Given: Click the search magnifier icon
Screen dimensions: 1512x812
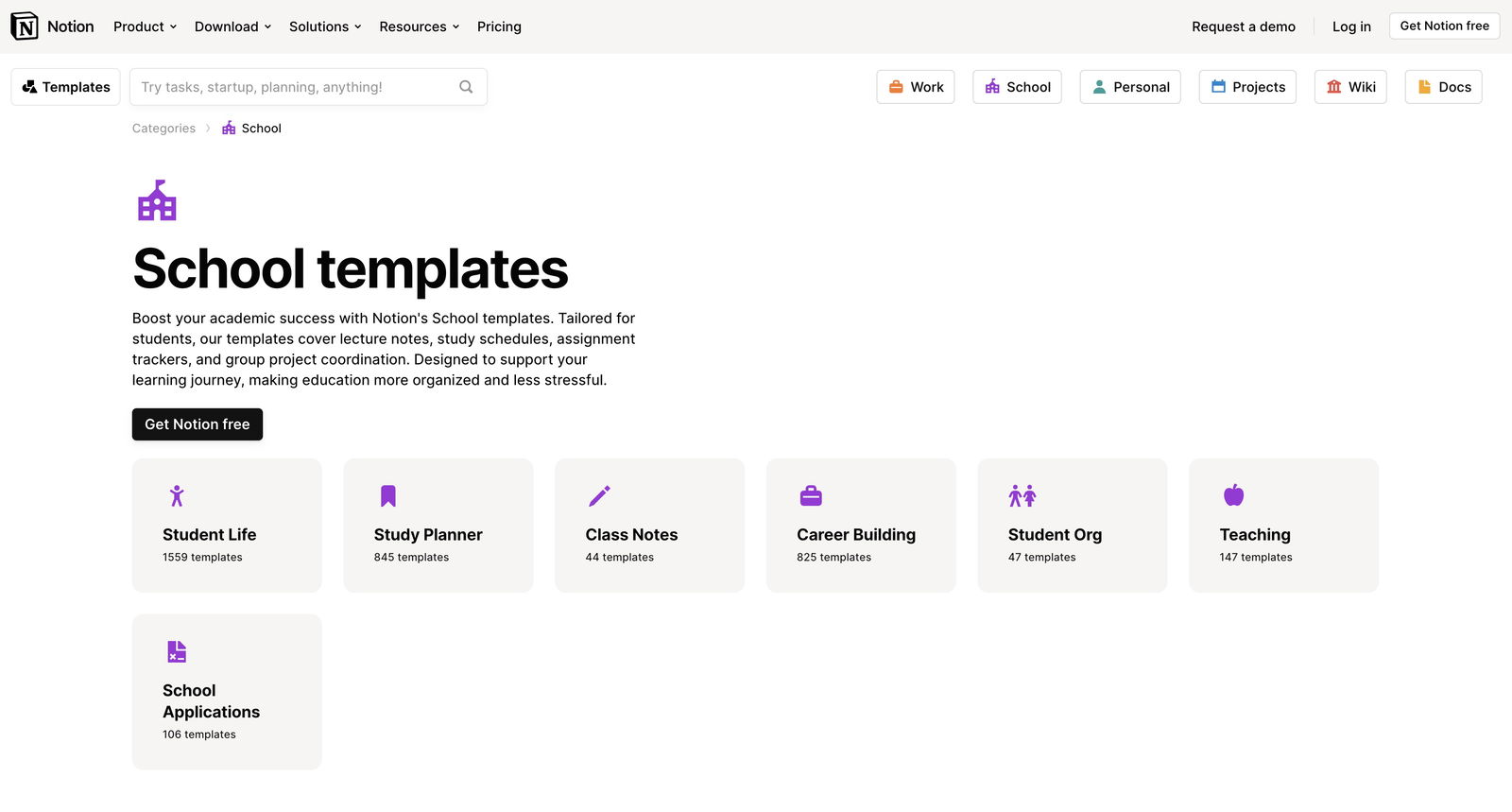Looking at the screenshot, I should coord(466,87).
